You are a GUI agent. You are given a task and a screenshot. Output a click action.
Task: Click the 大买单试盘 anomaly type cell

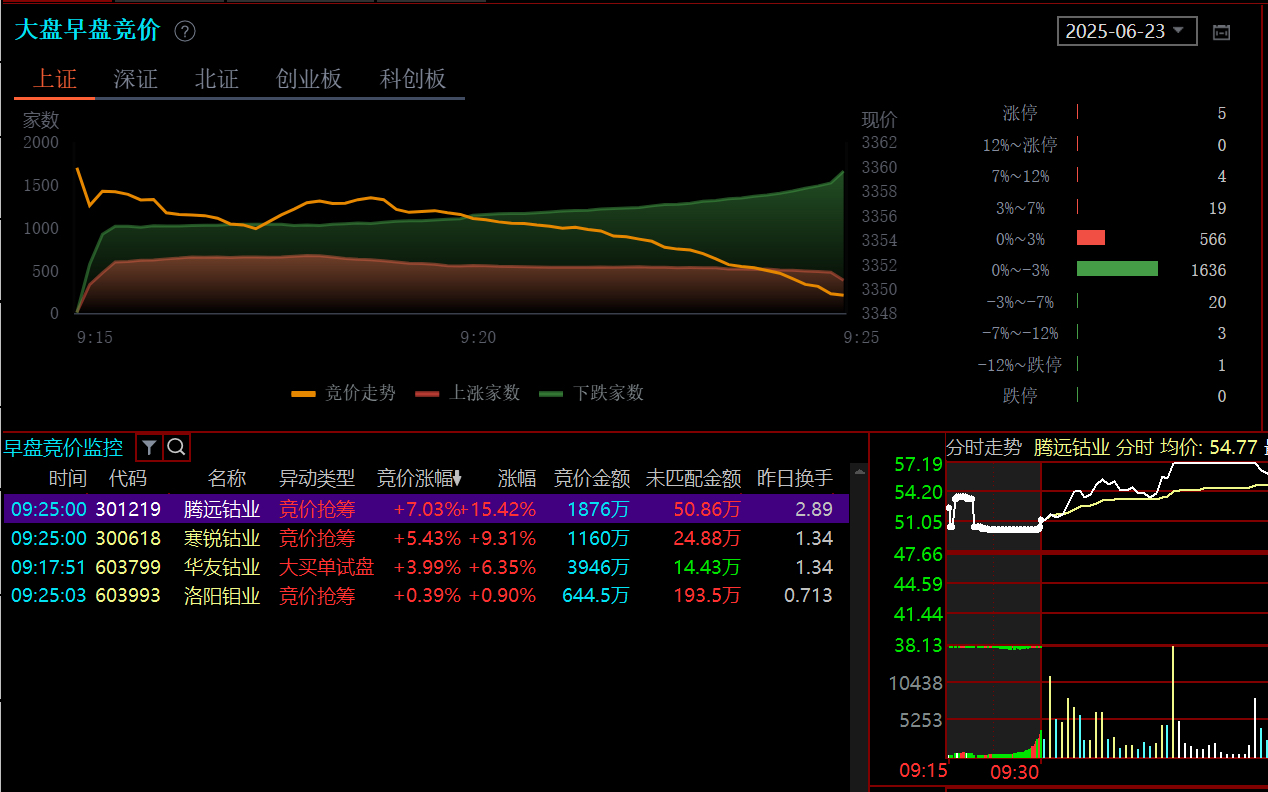tap(326, 567)
